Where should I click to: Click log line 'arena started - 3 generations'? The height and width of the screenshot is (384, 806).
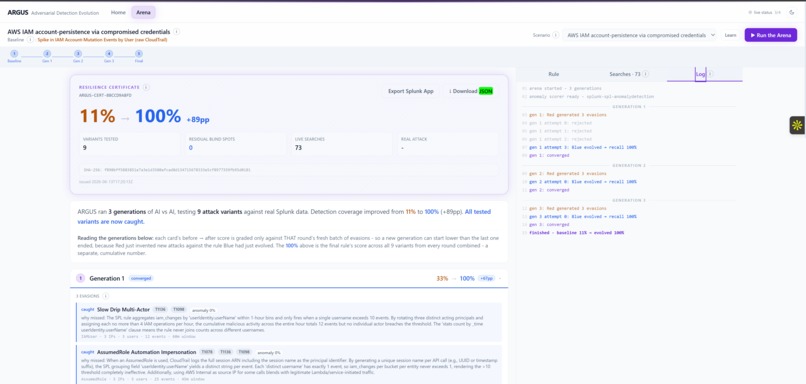(x=565, y=88)
